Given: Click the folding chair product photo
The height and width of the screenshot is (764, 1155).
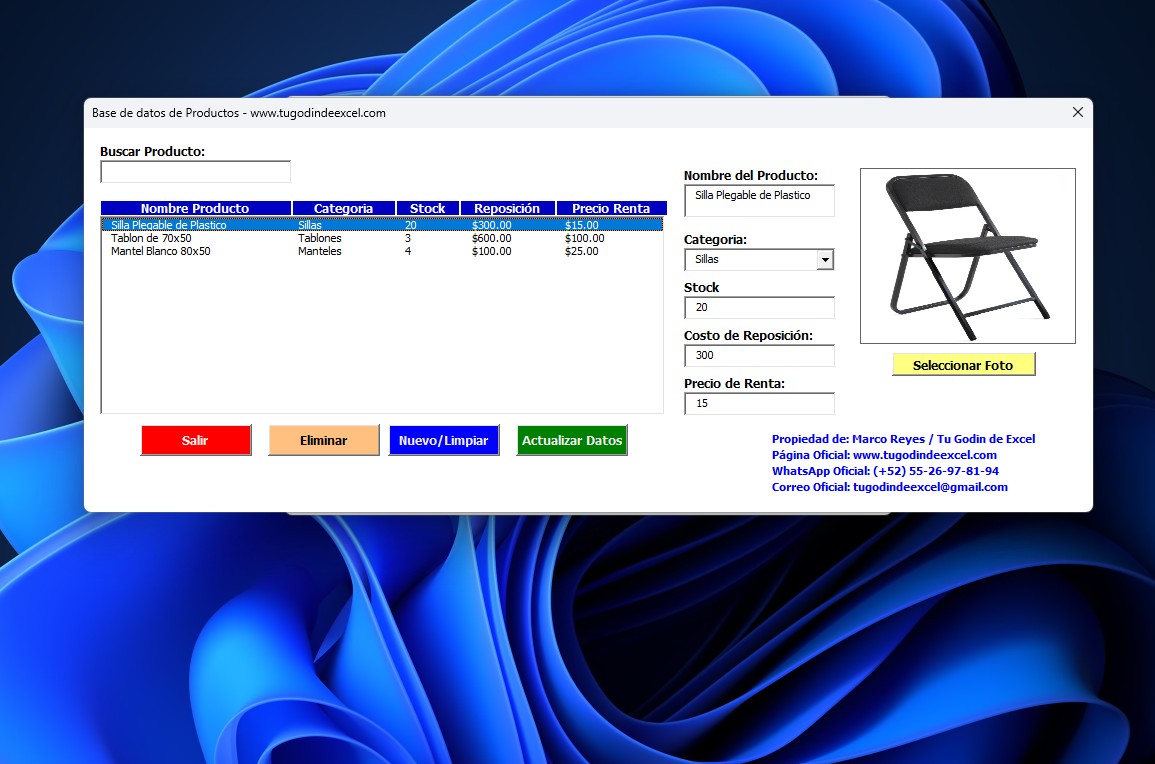Looking at the screenshot, I should [967, 256].
